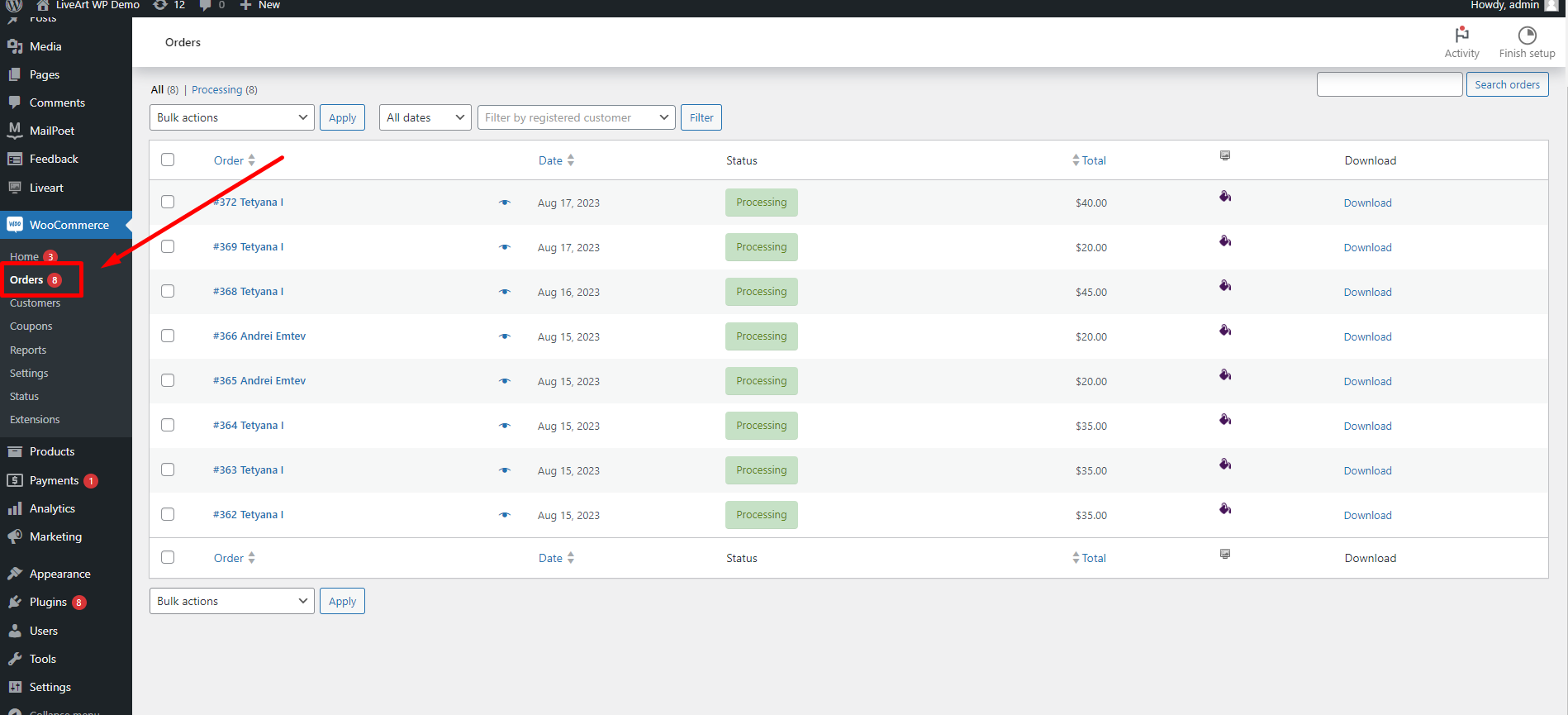Click the LiveArt design icon for order #369
The width and height of the screenshot is (1568, 715).
pos(1225,241)
